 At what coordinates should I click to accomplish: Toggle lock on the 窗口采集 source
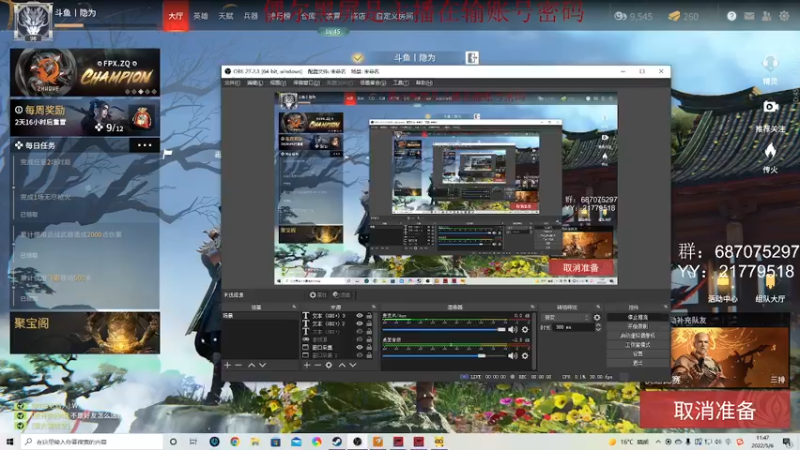[x=369, y=347]
